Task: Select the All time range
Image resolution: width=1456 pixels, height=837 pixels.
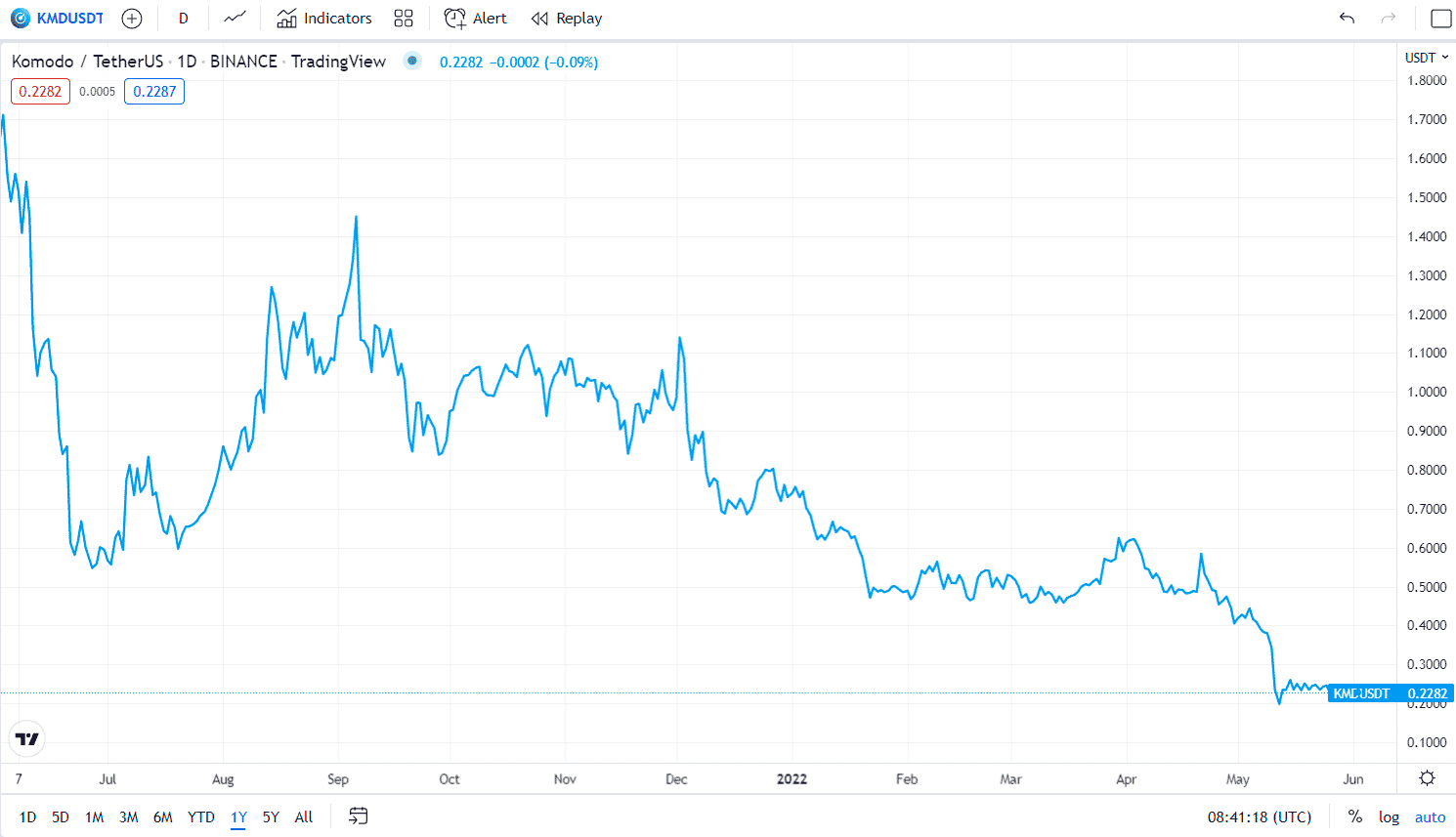Action: [304, 817]
